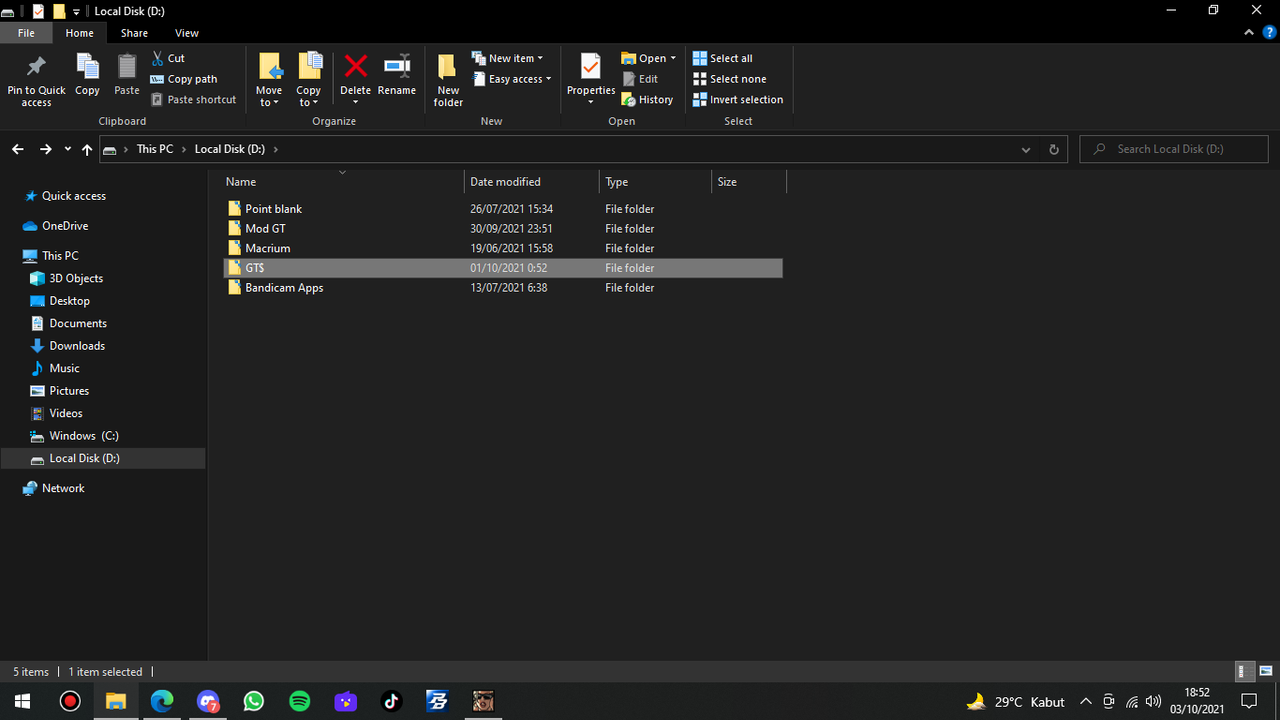Create a New folder
This screenshot has height=720, width=1280.
[x=448, y=80]
